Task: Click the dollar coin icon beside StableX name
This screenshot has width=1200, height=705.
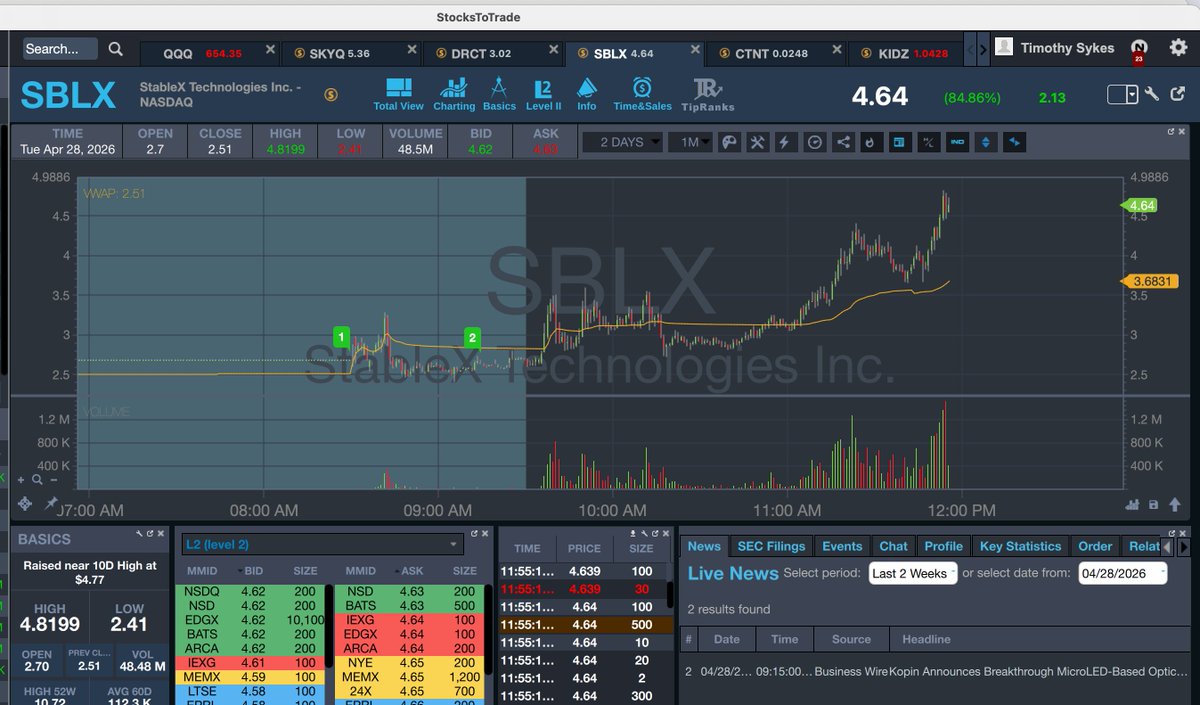Action: click(x=331, y=94)
